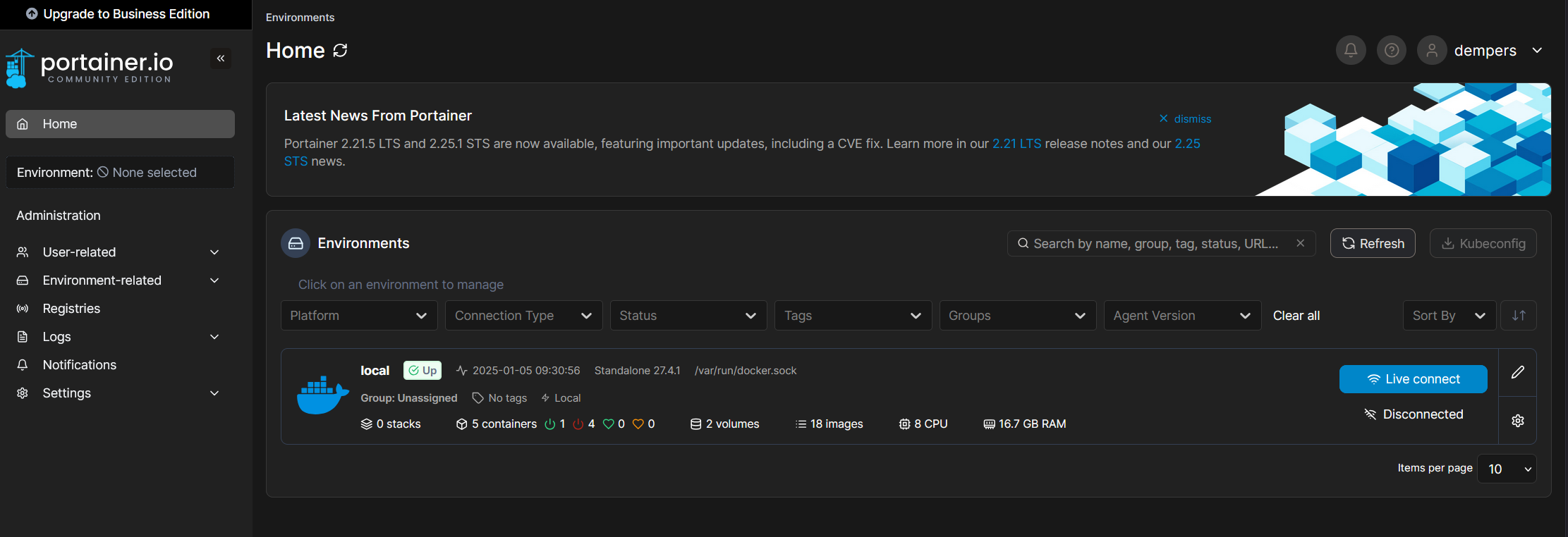Open the 2.25 STS news link

click(1187, 144)
